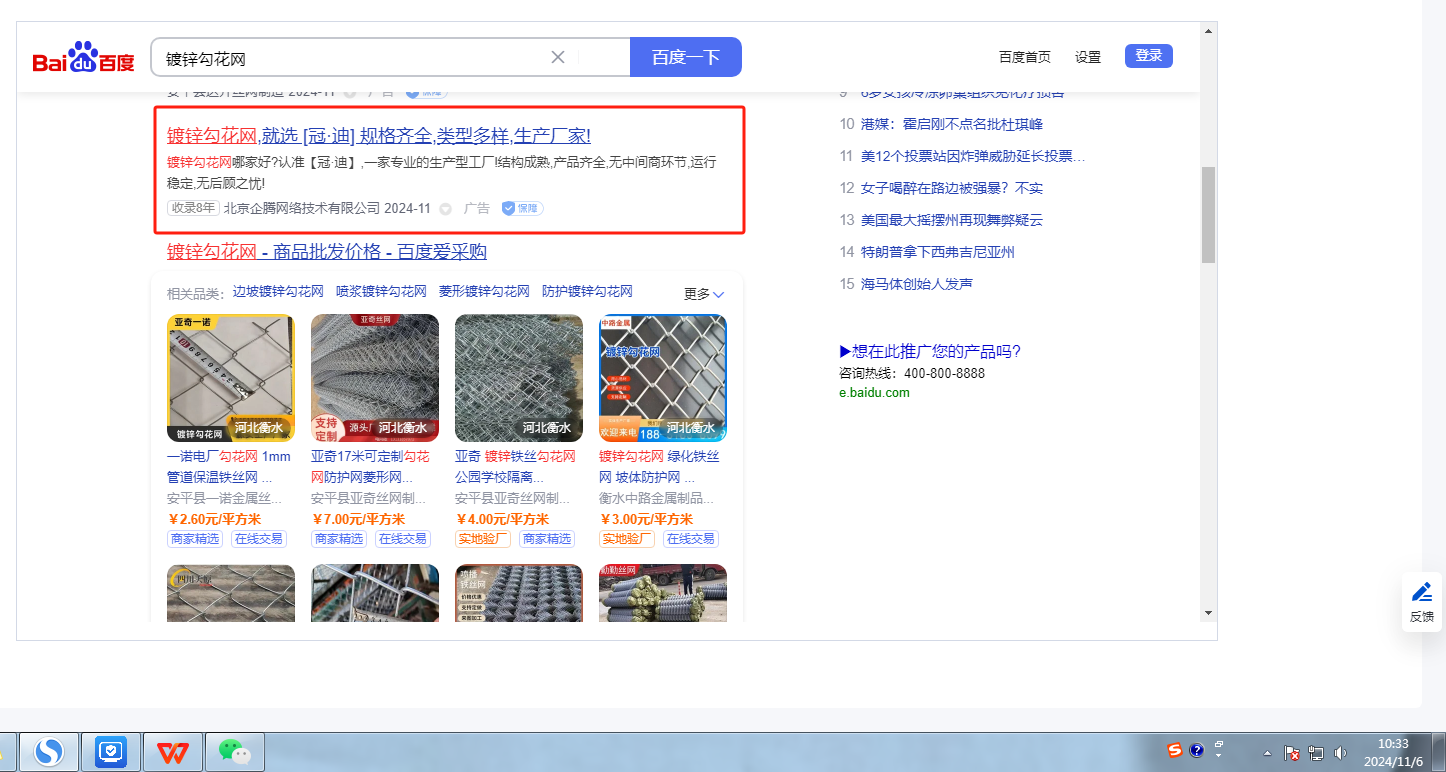This screenshot has height=772, width=1446.
Task: Open WeChat from the taskbar
Action: point(234,751)
